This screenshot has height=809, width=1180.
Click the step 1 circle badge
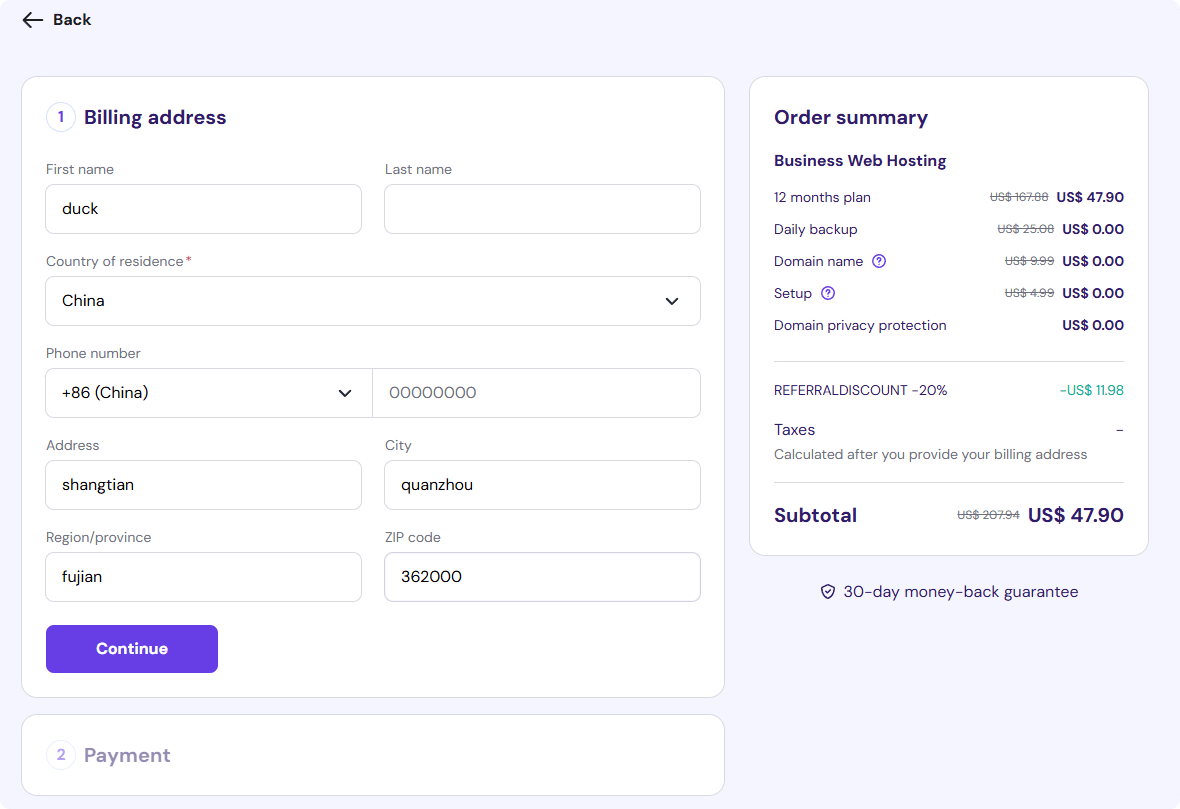60,117
